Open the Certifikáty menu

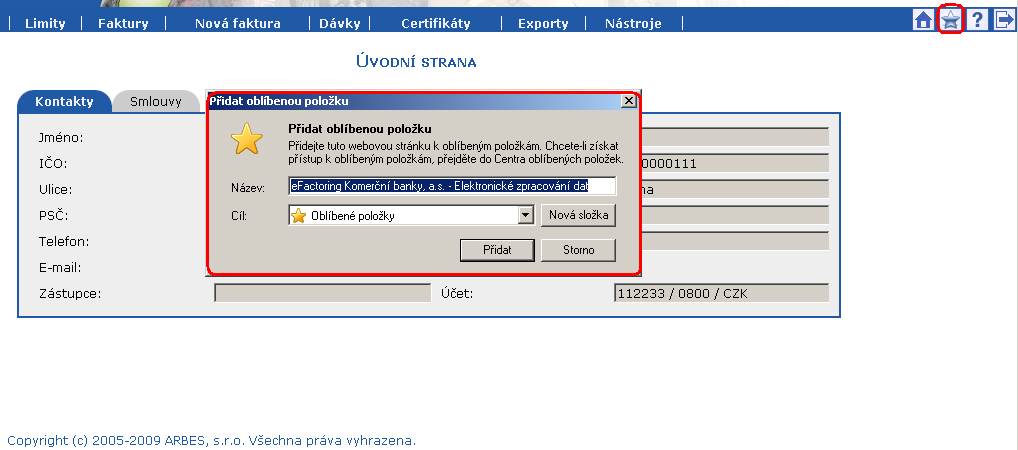click(x=436, y=23)
